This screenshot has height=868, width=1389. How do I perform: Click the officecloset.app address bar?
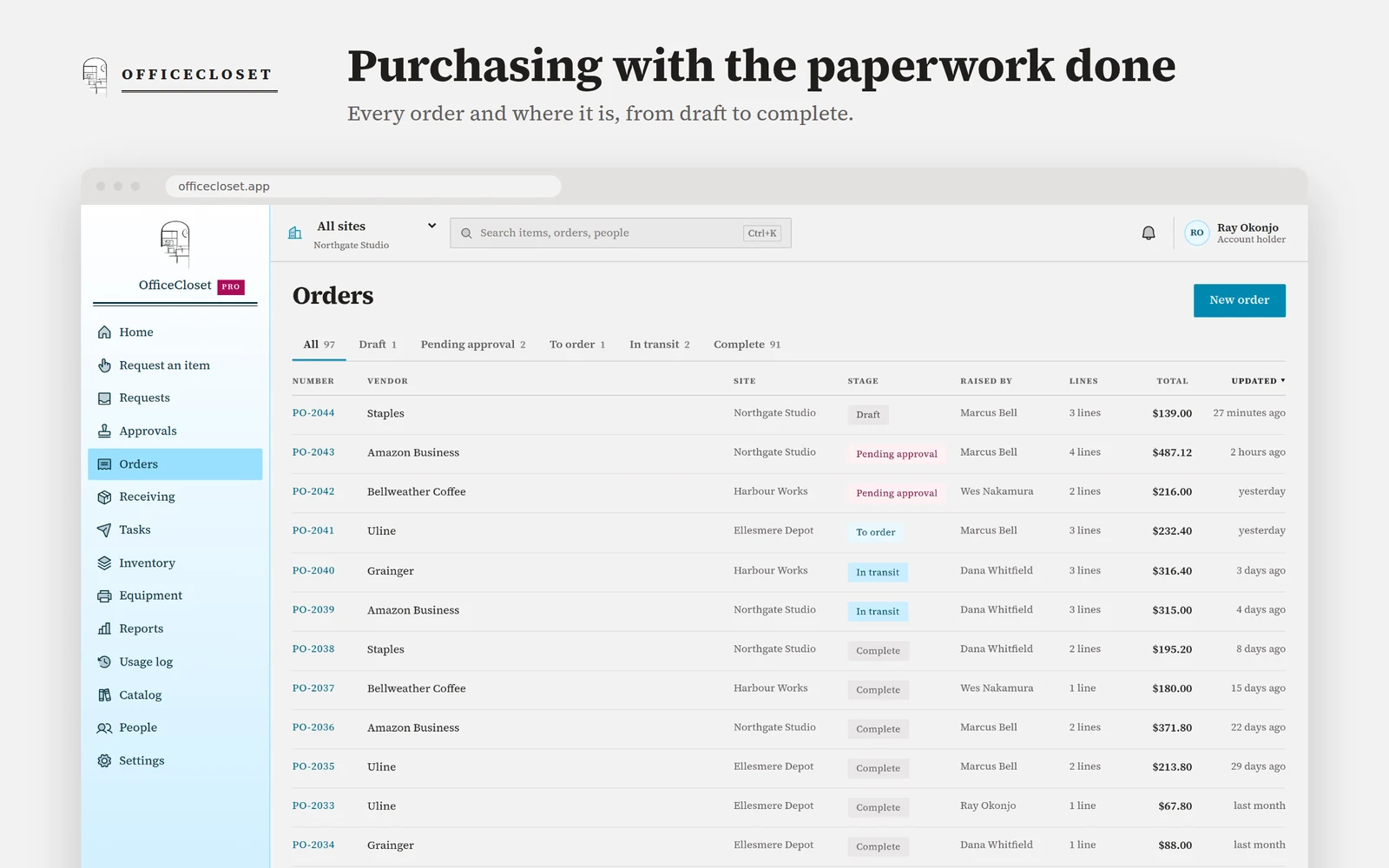tap(363, 187)
